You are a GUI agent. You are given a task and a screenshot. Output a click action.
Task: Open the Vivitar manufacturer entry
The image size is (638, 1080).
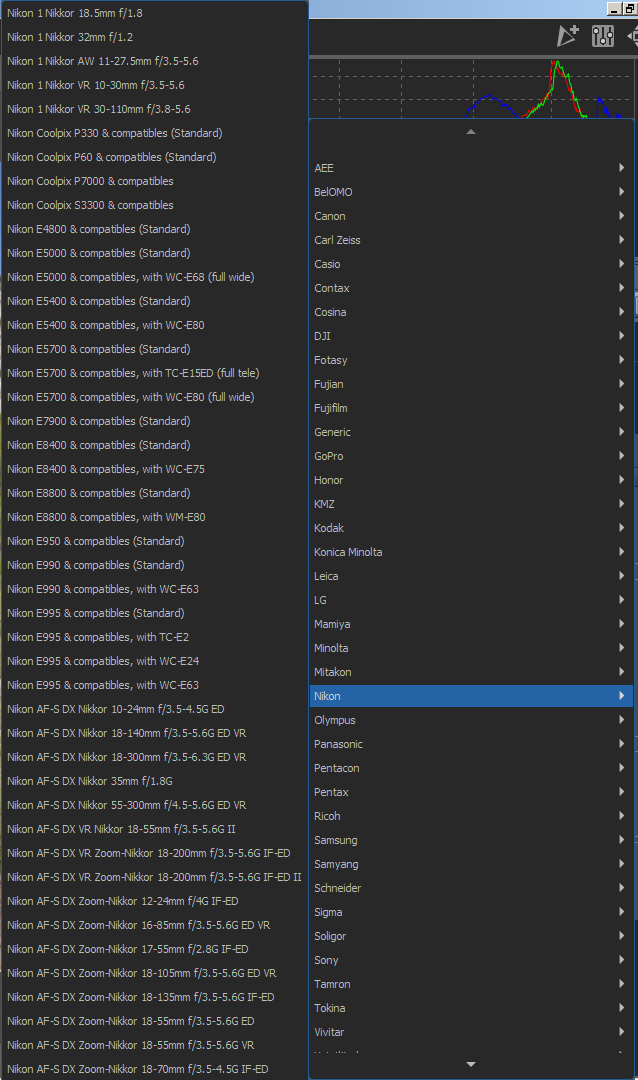[x=471, y=1032]
